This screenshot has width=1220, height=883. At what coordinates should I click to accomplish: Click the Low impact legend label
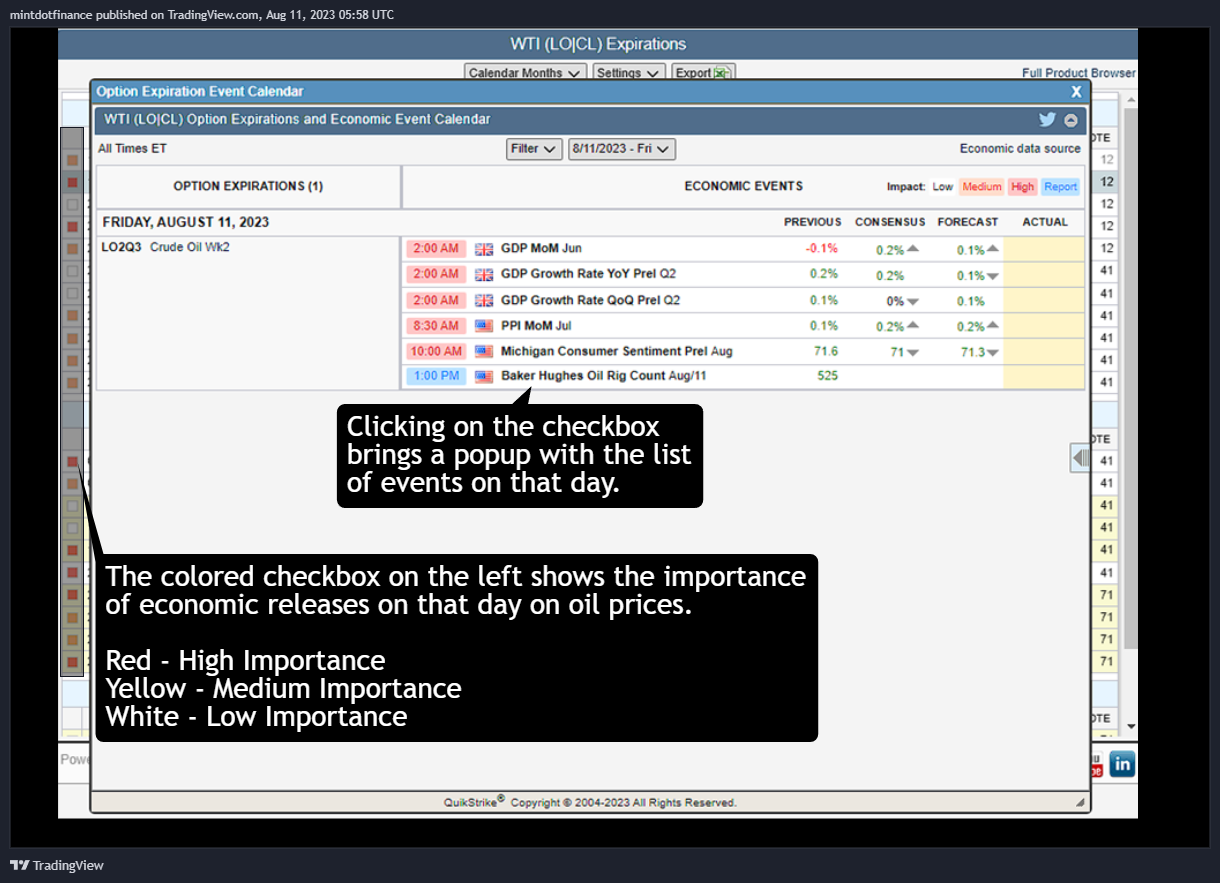coord(942,187)
